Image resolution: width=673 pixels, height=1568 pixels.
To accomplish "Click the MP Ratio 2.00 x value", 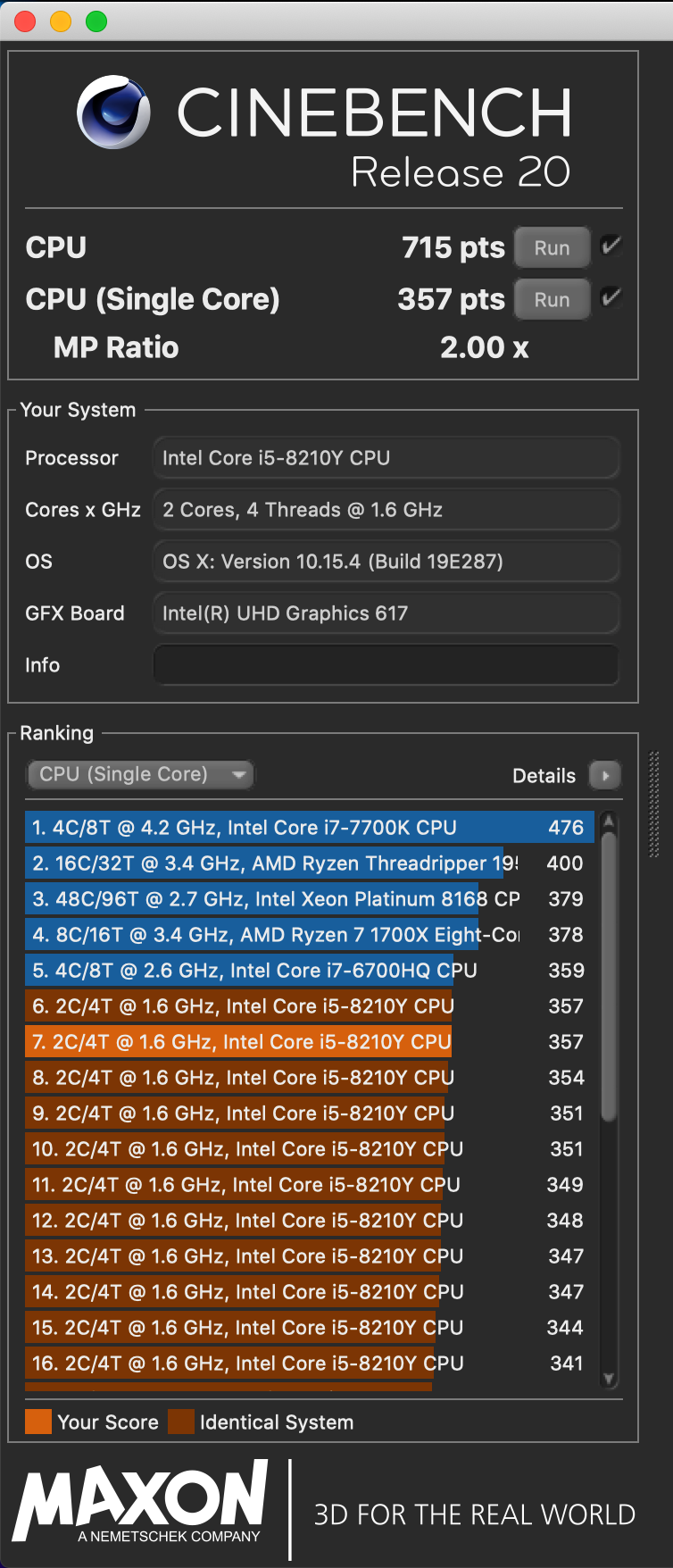I will click(x=484, y=347).
